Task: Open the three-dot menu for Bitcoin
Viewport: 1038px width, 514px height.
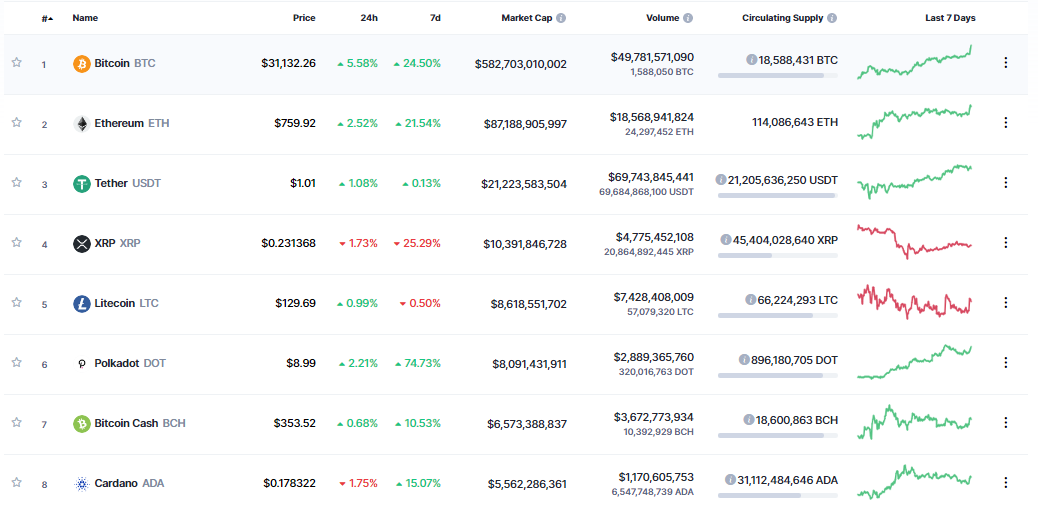Action: (1006, 63)
